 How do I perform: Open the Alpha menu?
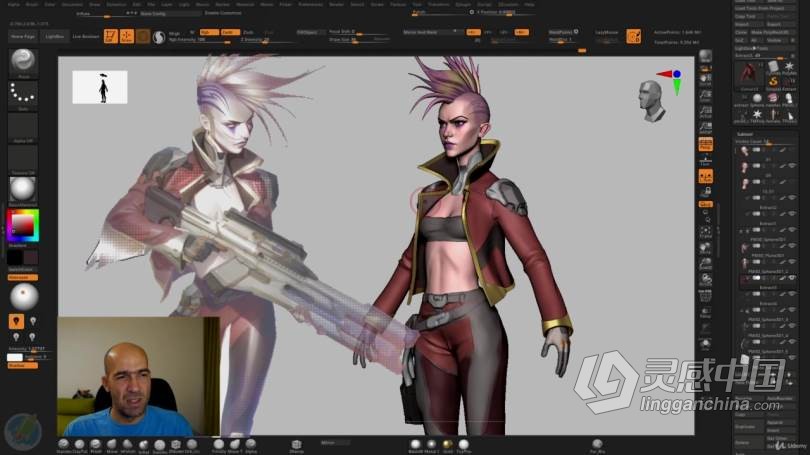coord(14,4)
